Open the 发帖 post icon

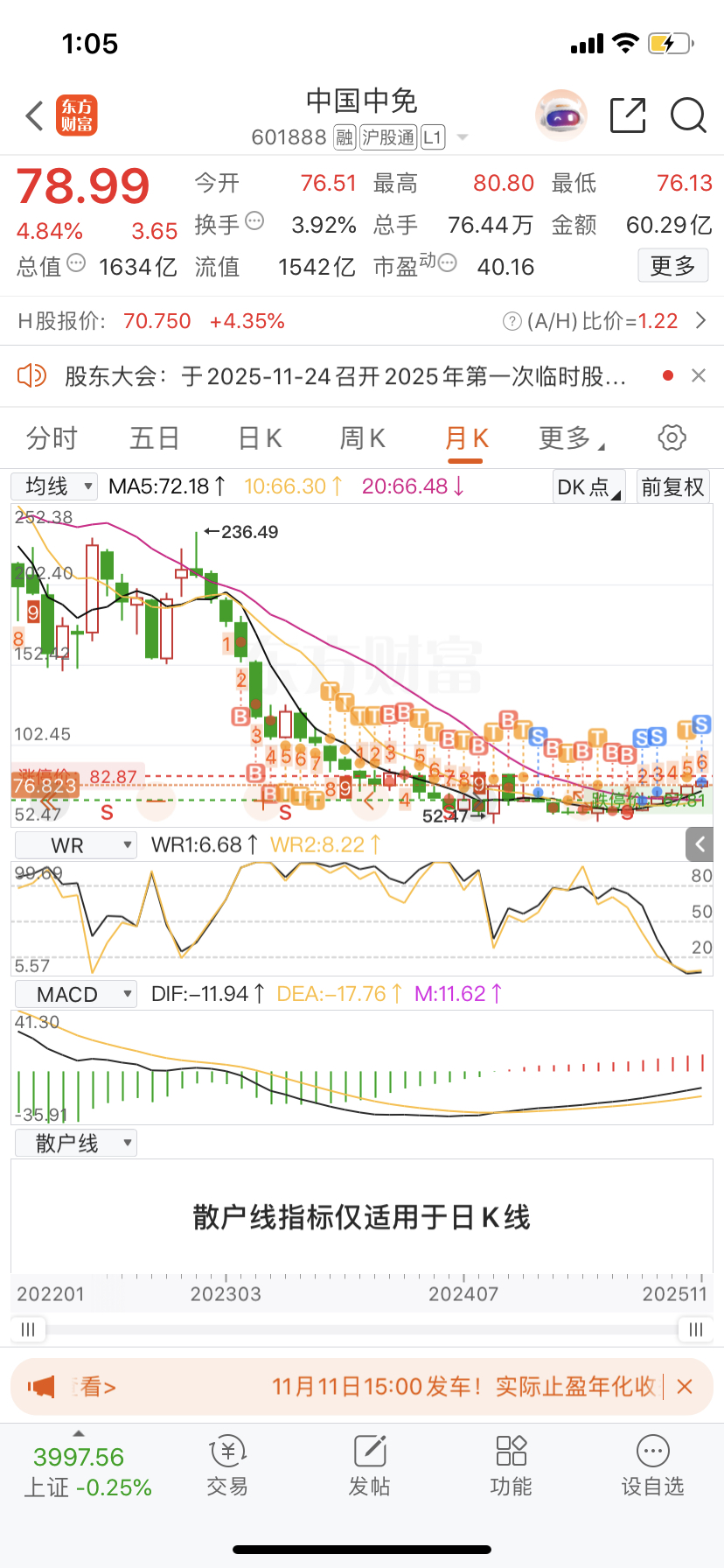[369, 1466]
